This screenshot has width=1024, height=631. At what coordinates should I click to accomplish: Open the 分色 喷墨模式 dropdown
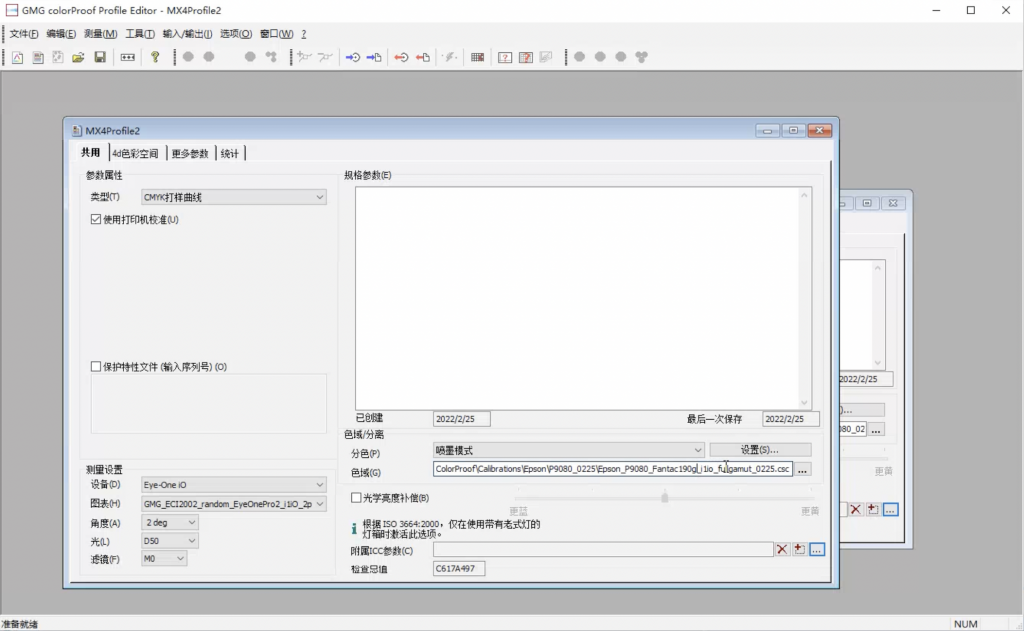(x=568, y=450)
